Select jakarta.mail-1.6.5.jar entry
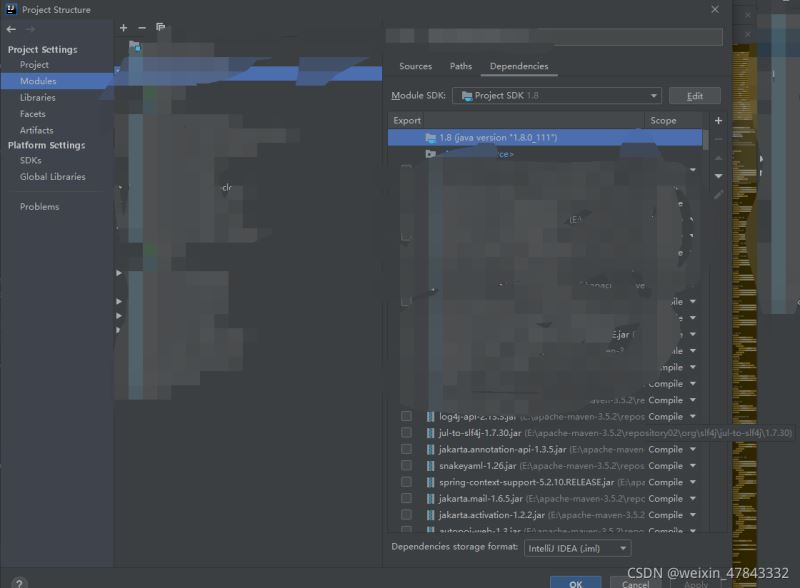This screenshot has width=800, height=588. point(544,498)
